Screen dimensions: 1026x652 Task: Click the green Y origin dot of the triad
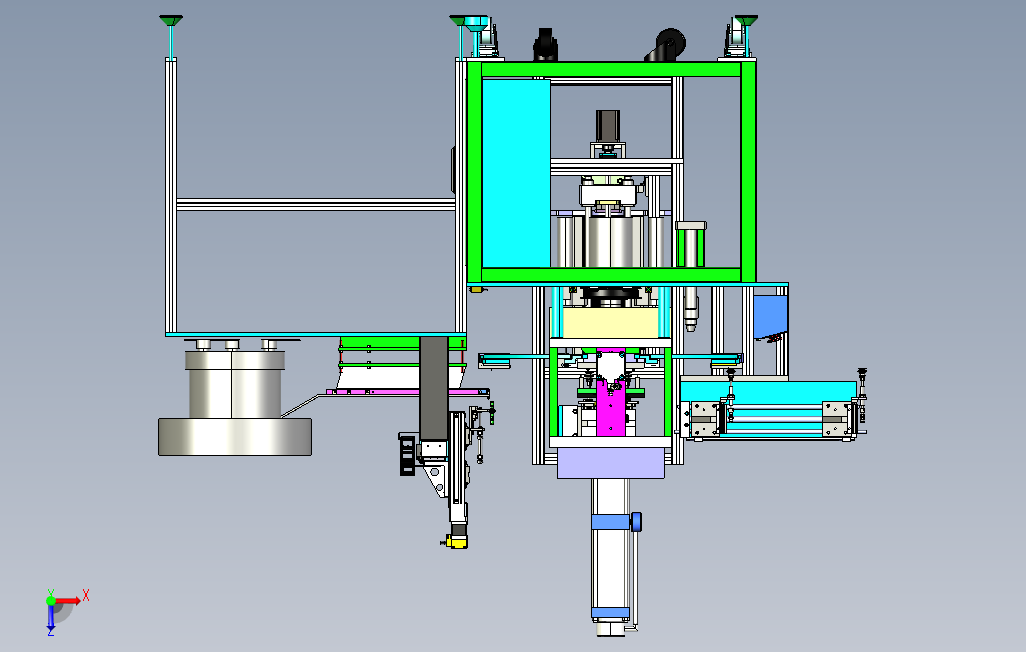point(51,600)
